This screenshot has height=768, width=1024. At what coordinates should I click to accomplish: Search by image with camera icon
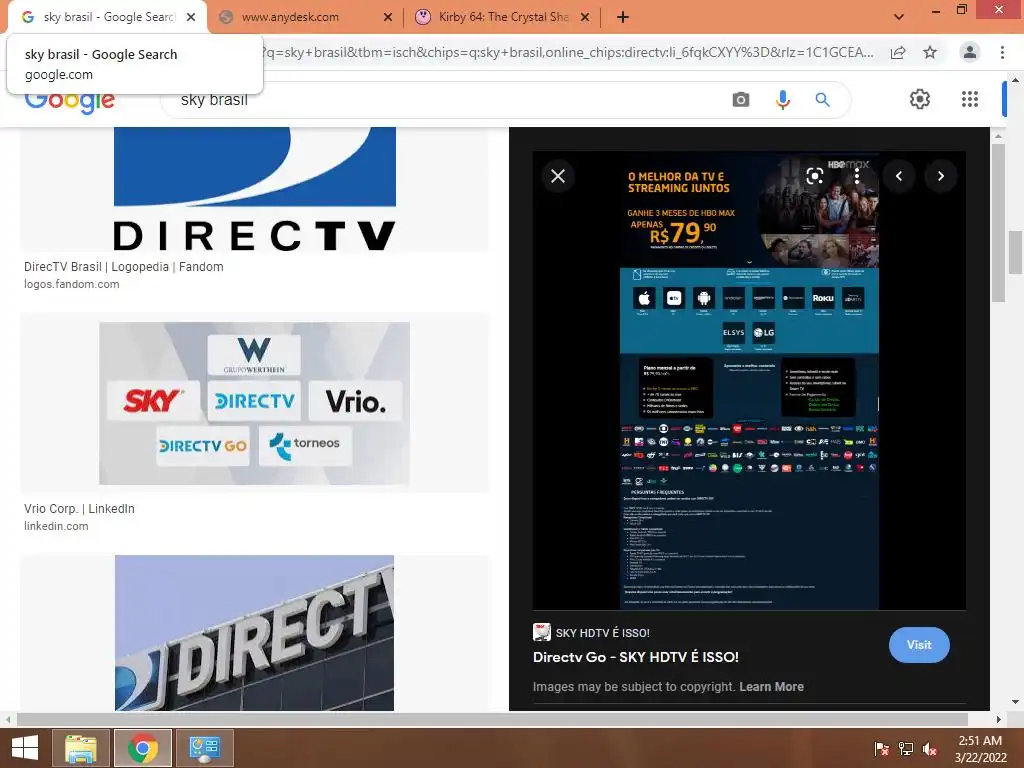741,100
